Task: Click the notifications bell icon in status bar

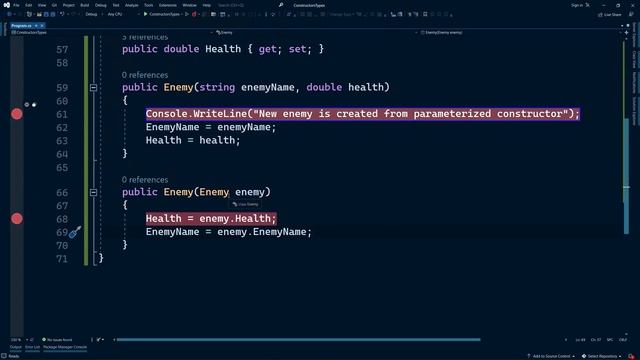Action: tap(631, 356)
